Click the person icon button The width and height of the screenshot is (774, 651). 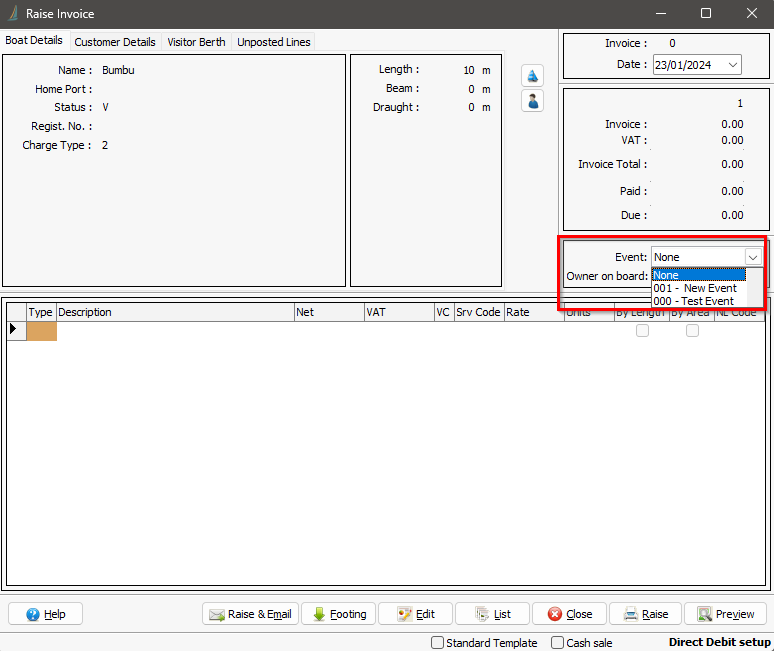click(533, 101)
